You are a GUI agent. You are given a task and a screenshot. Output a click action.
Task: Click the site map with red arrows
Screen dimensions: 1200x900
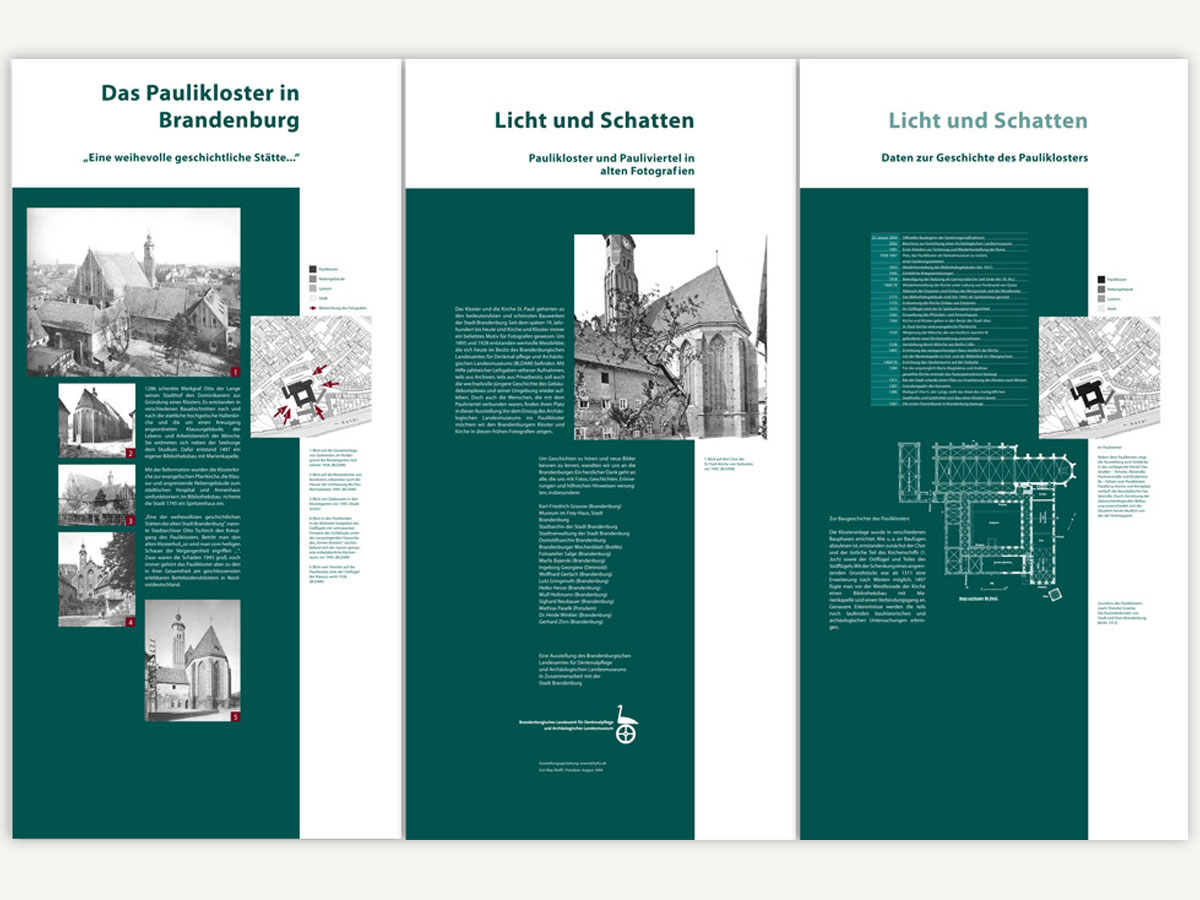coord(310,377)
